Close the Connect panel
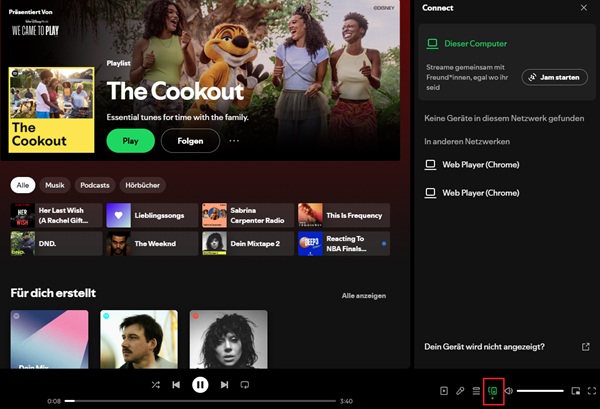Image resolution: width=600 pixels, height=409 pixels. (x=584, y=8)
